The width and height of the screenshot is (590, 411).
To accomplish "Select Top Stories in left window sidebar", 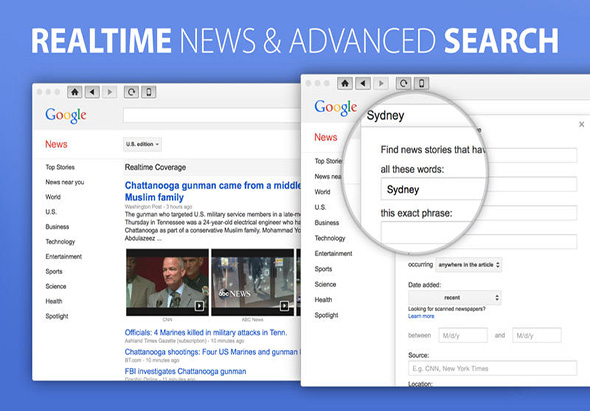I will coord(60,167).
